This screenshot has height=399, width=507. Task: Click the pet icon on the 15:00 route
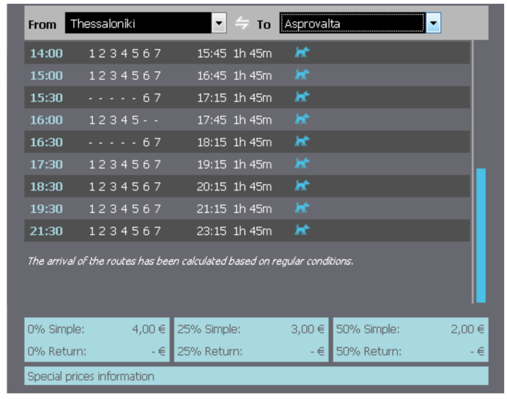pos(302,75)
